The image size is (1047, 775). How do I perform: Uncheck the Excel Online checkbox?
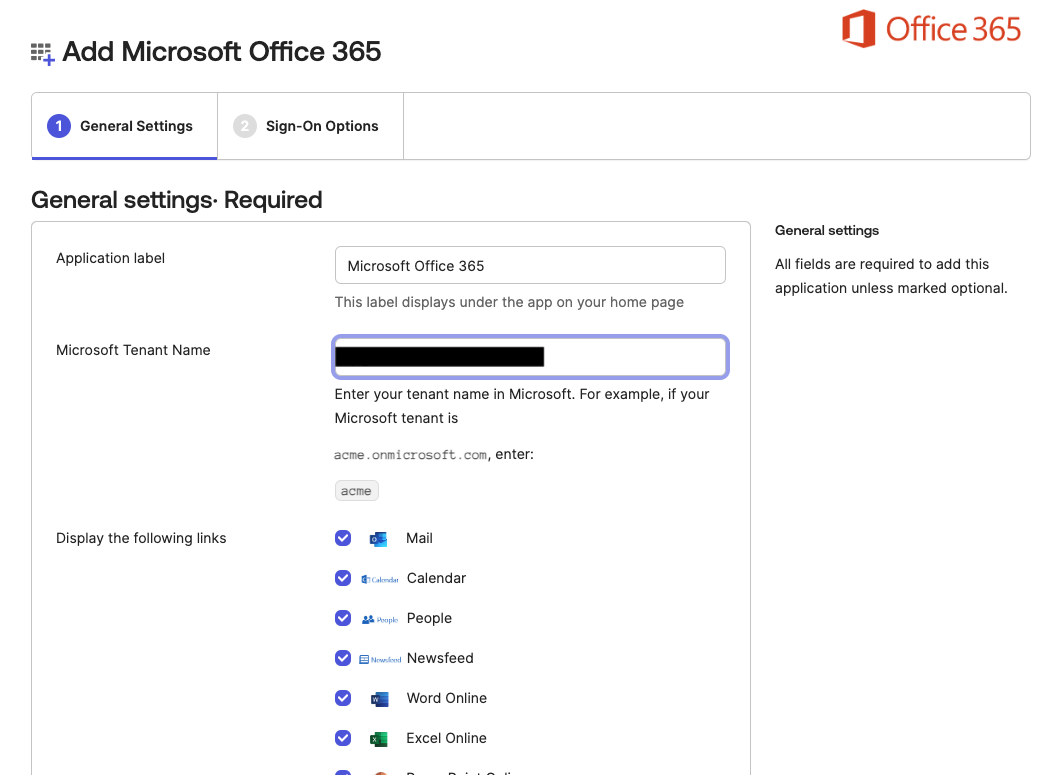click(x=343, y=738)
